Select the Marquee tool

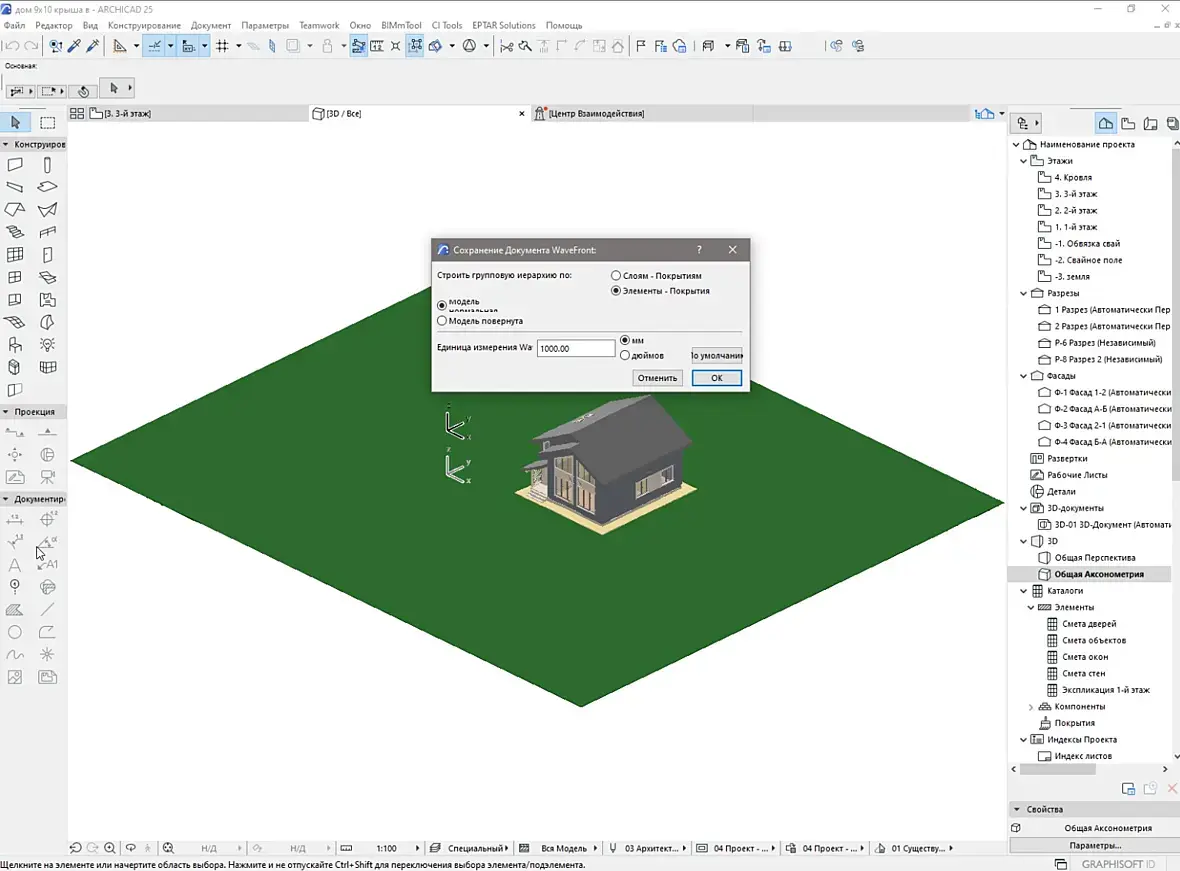pos(47,123)
